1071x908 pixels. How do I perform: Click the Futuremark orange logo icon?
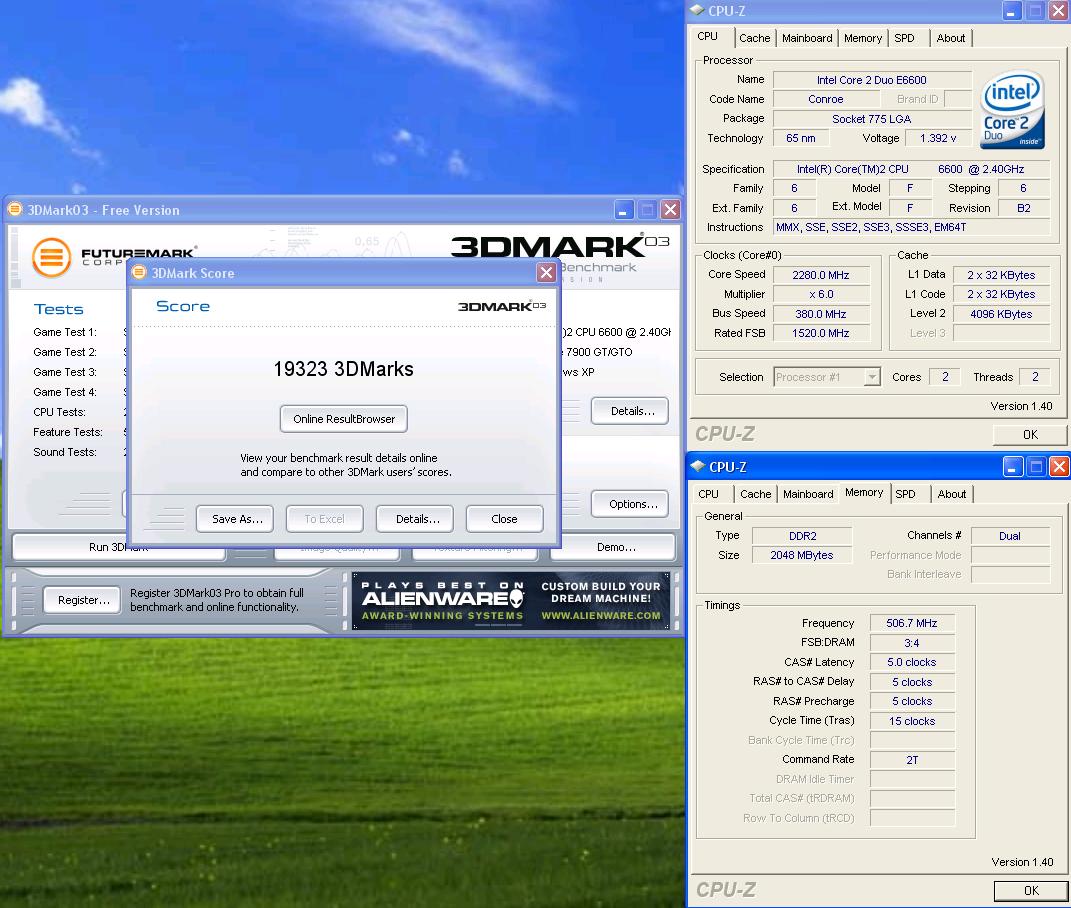click(51, 257)
